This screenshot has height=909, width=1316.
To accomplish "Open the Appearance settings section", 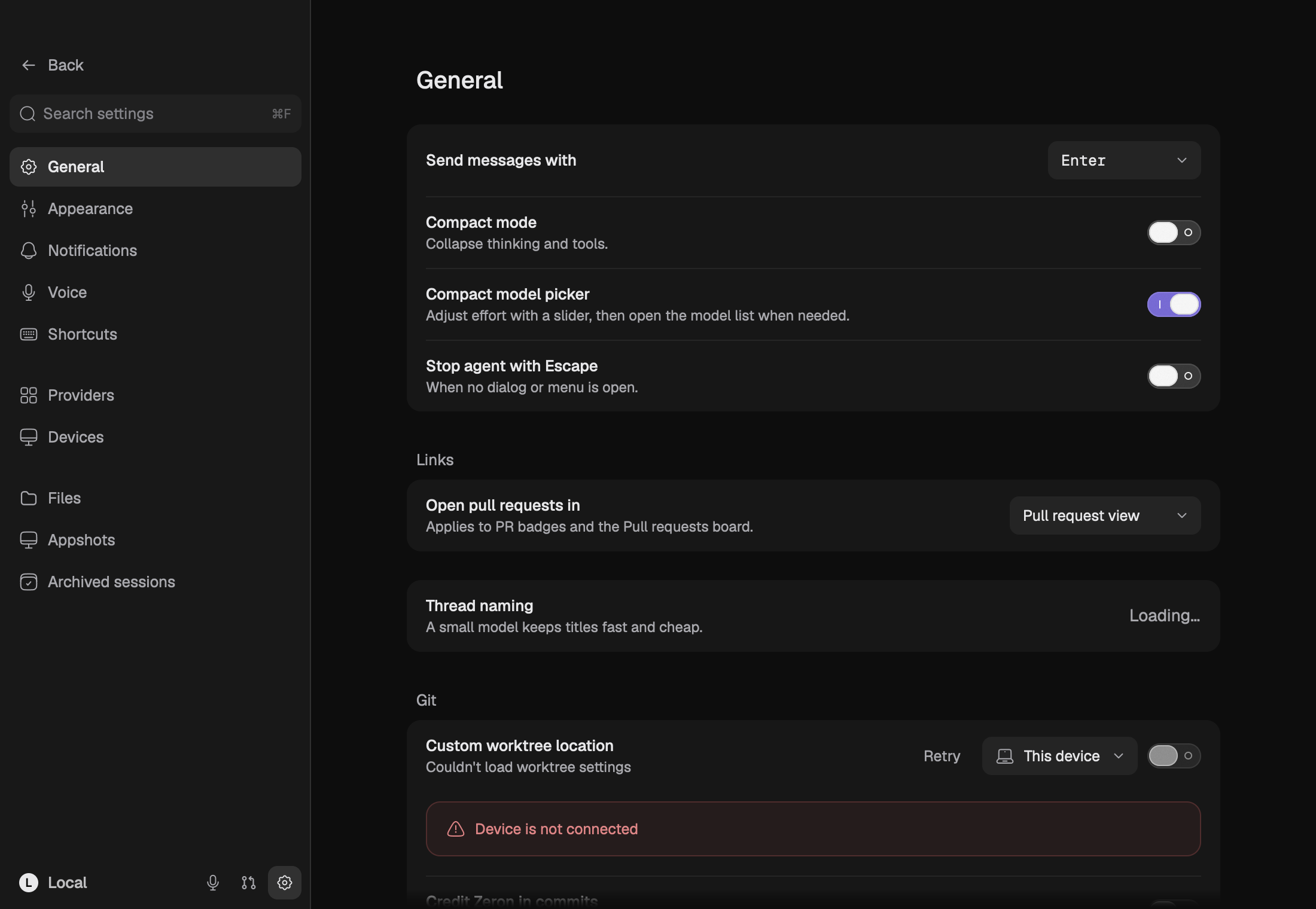I will (x=156, y=209).
